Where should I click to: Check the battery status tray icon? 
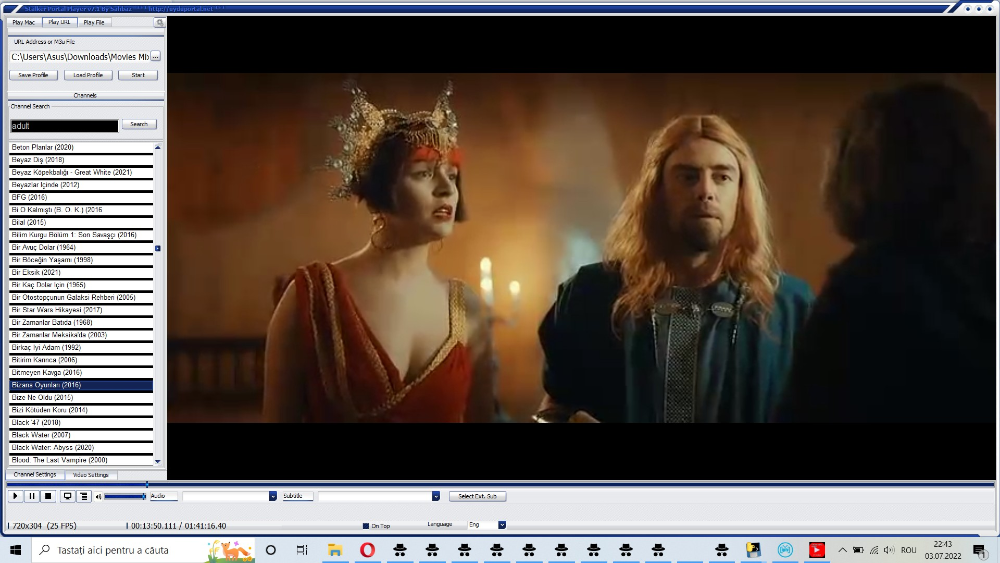coord(858,550)
